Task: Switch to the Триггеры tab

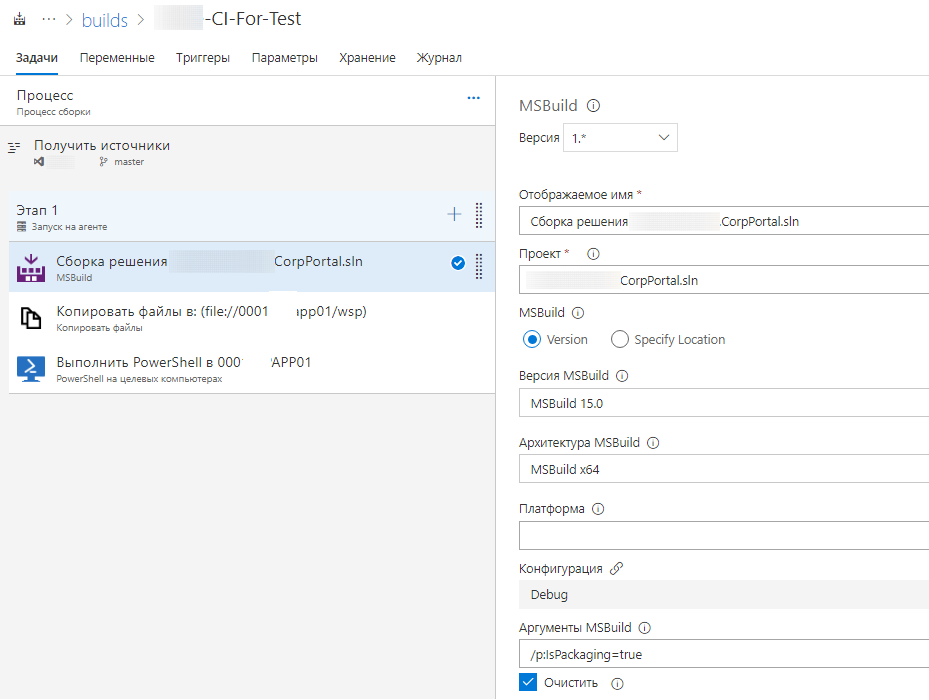Action: point(203,58)
